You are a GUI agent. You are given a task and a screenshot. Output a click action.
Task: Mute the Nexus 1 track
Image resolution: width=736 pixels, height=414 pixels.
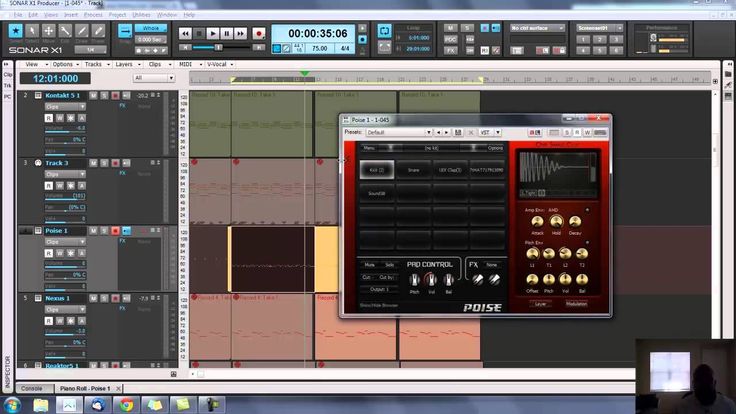93,299
